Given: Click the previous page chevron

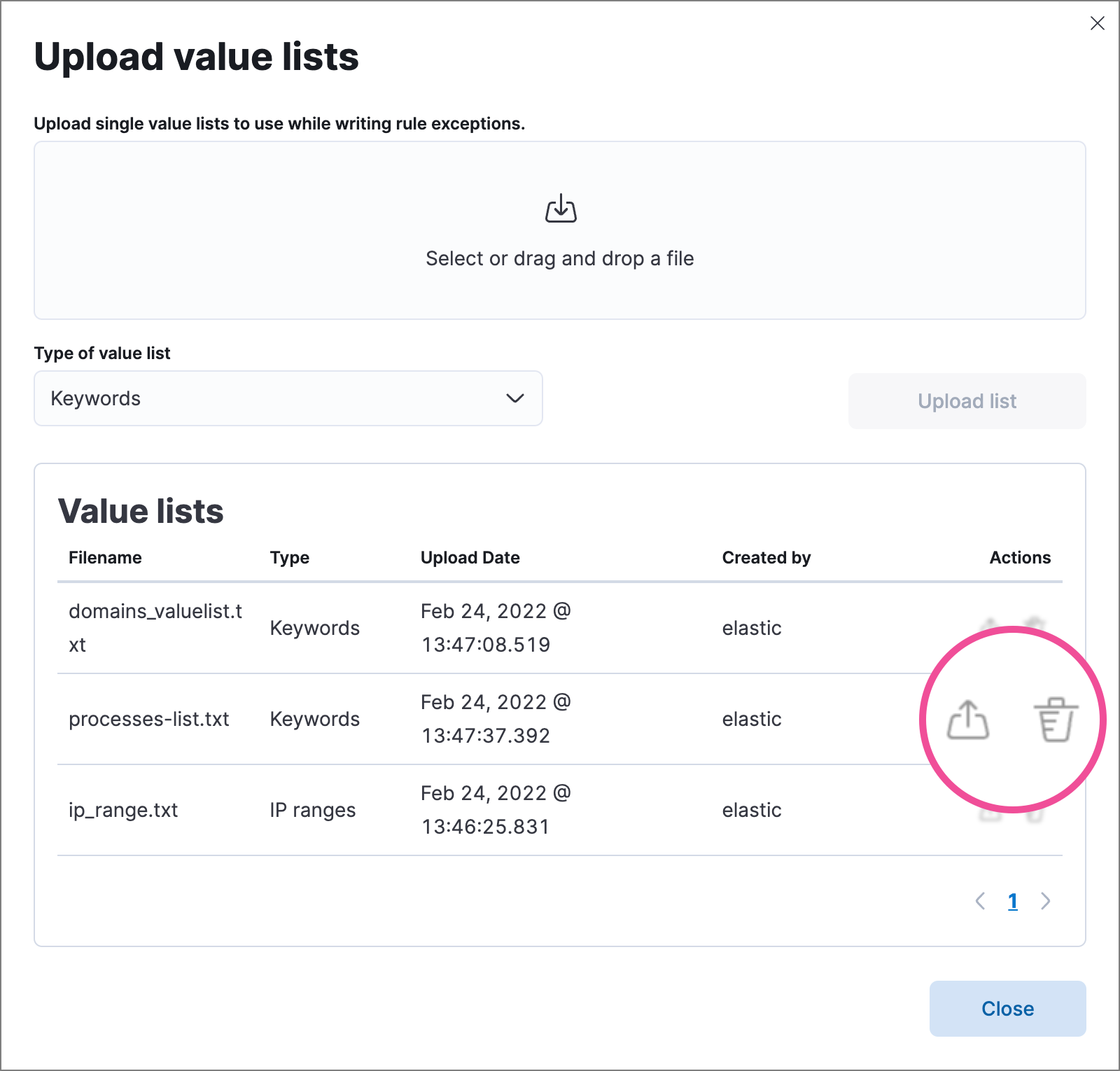Looking at the screenshot, I should coord(980,902).
